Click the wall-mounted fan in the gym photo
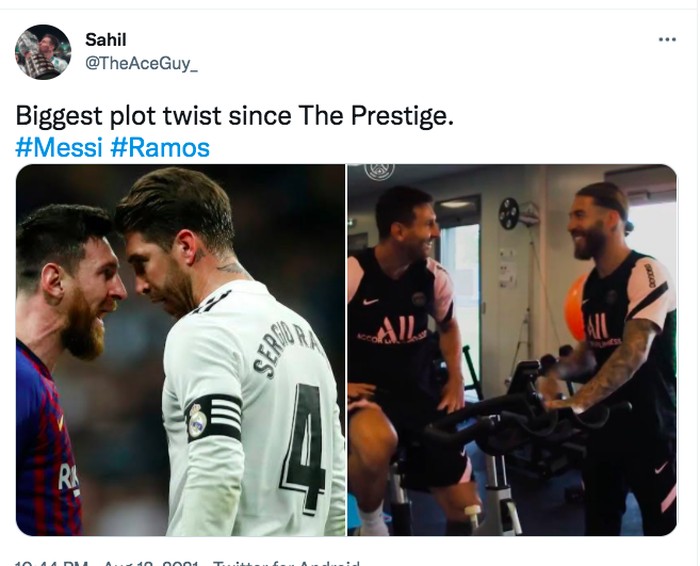 coord(509,213)
